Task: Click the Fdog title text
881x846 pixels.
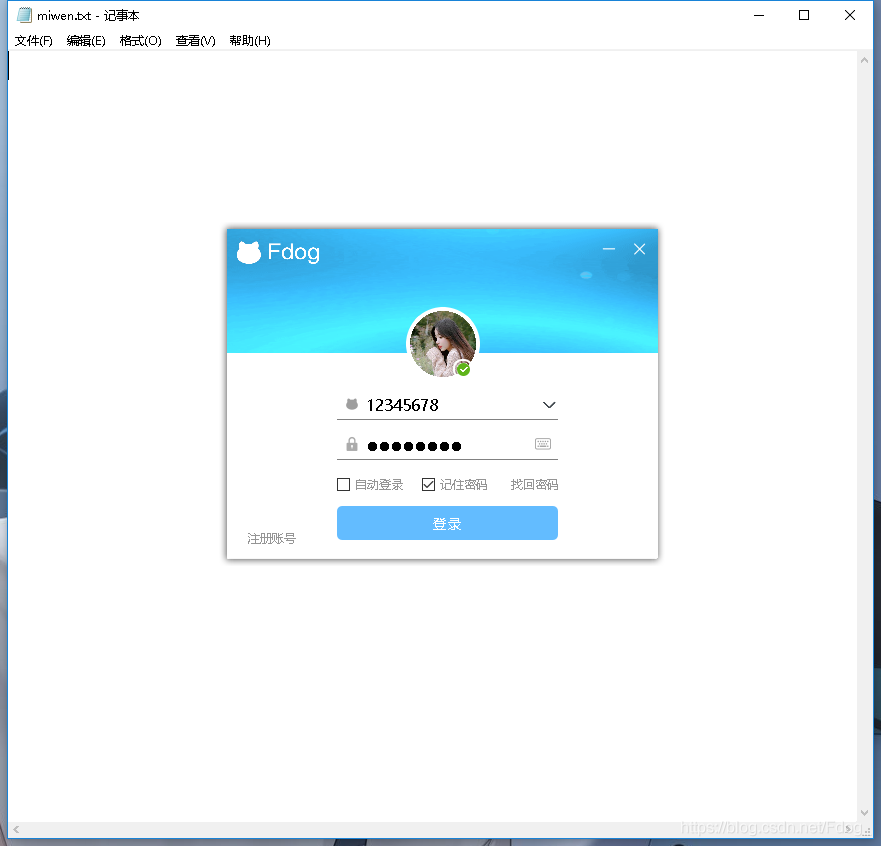Action: [293, 252]
